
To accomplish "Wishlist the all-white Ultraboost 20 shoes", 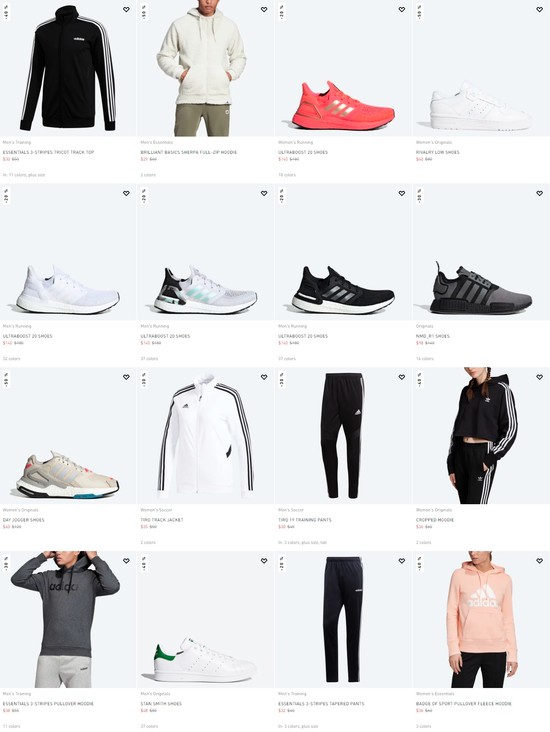I will point(126,193).
